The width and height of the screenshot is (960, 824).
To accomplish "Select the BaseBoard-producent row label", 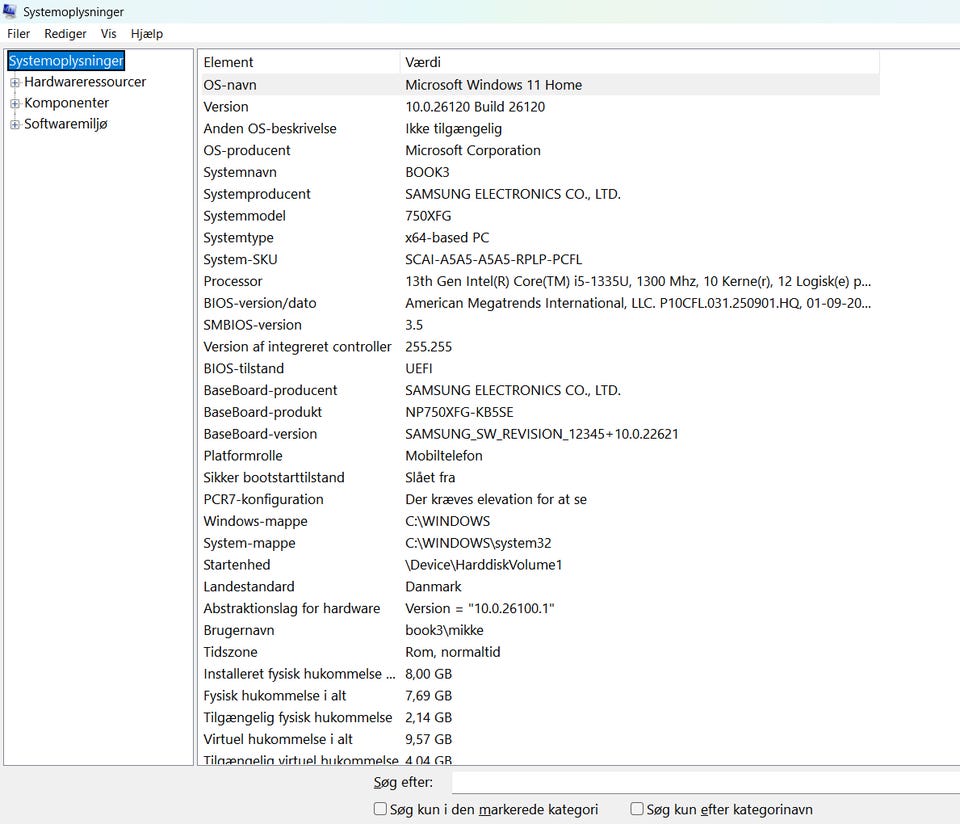I will tap(270, 390).
